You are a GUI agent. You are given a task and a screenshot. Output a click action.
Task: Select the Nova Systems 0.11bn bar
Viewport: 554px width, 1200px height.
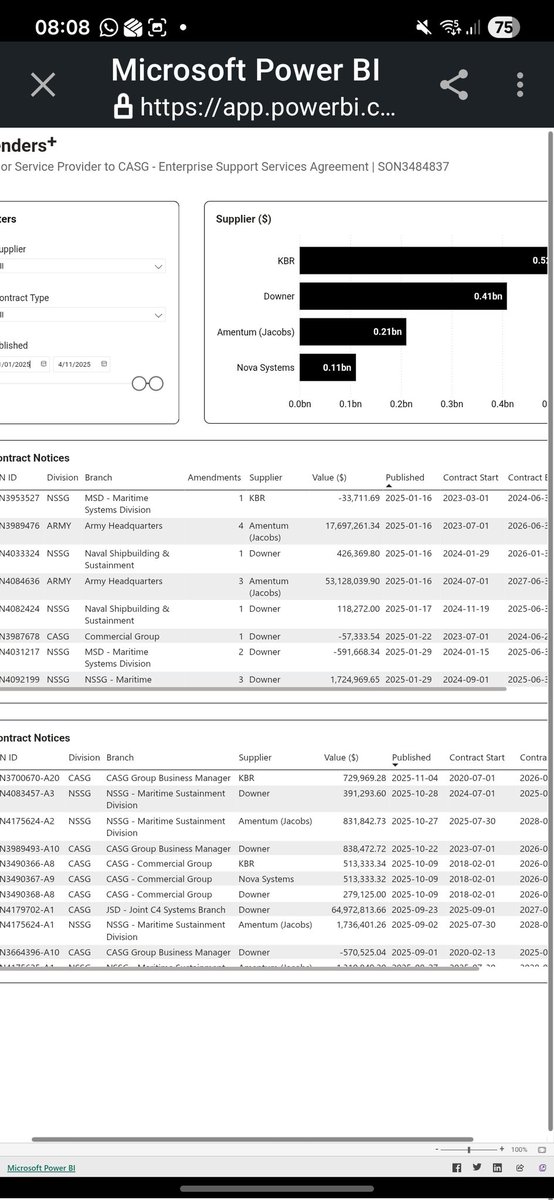(327, 367)
